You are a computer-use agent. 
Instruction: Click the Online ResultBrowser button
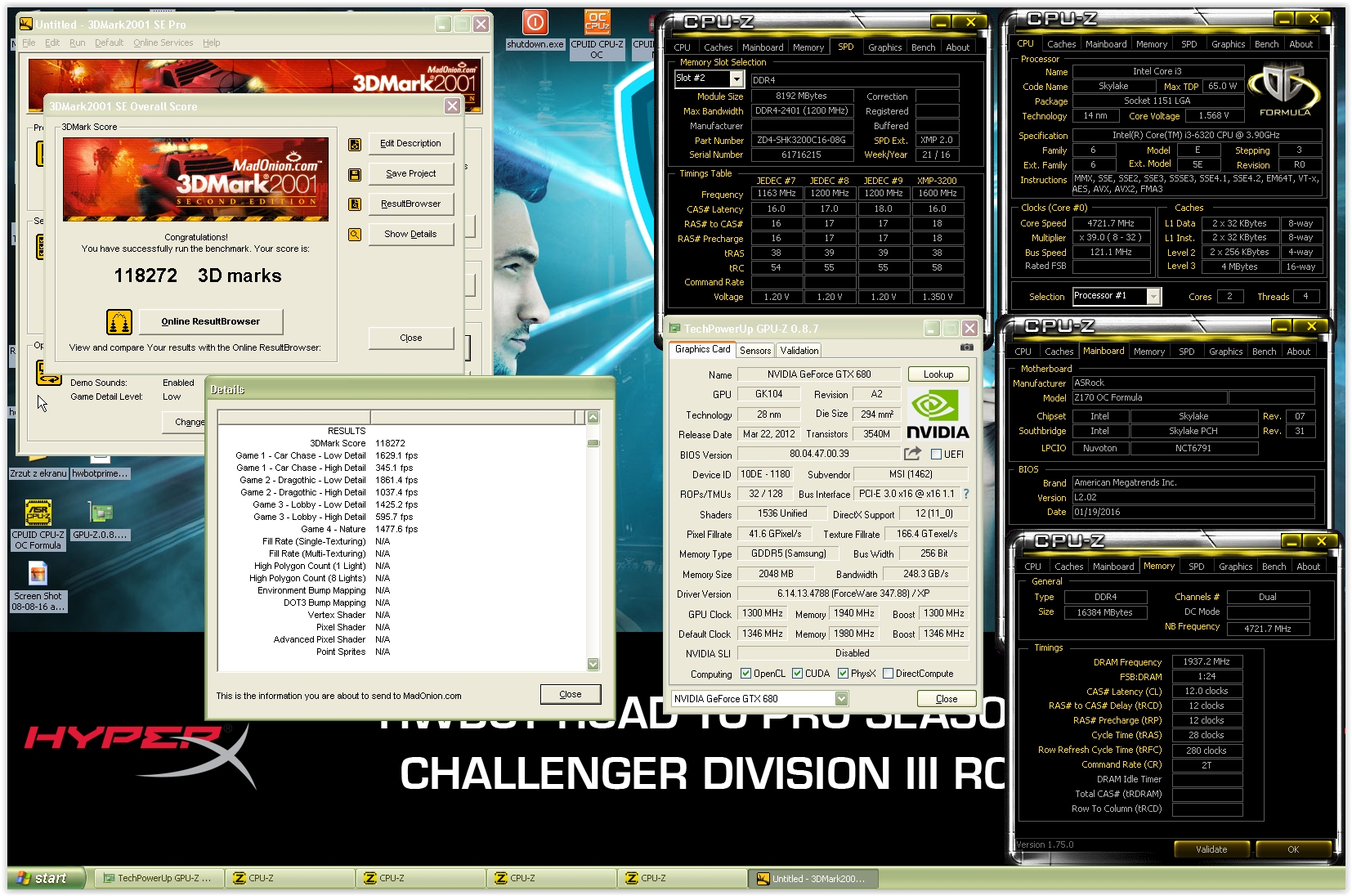(211, 322)
